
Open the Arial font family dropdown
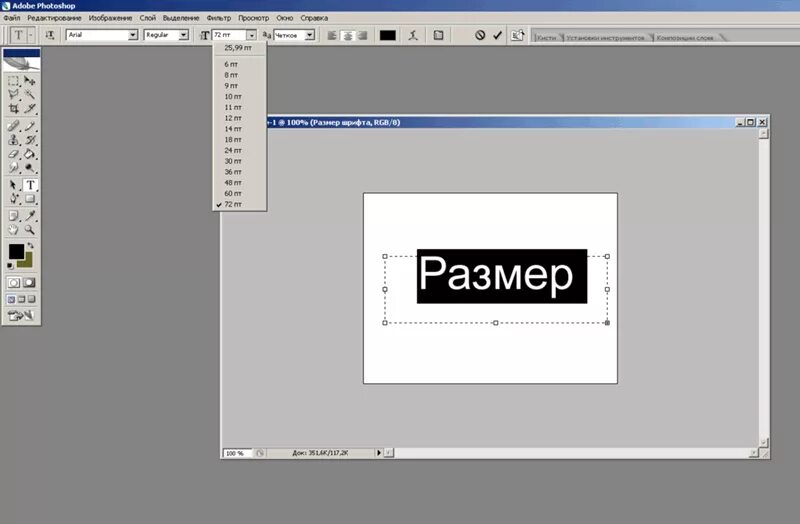pyautogui.click(x=133, y=35)
